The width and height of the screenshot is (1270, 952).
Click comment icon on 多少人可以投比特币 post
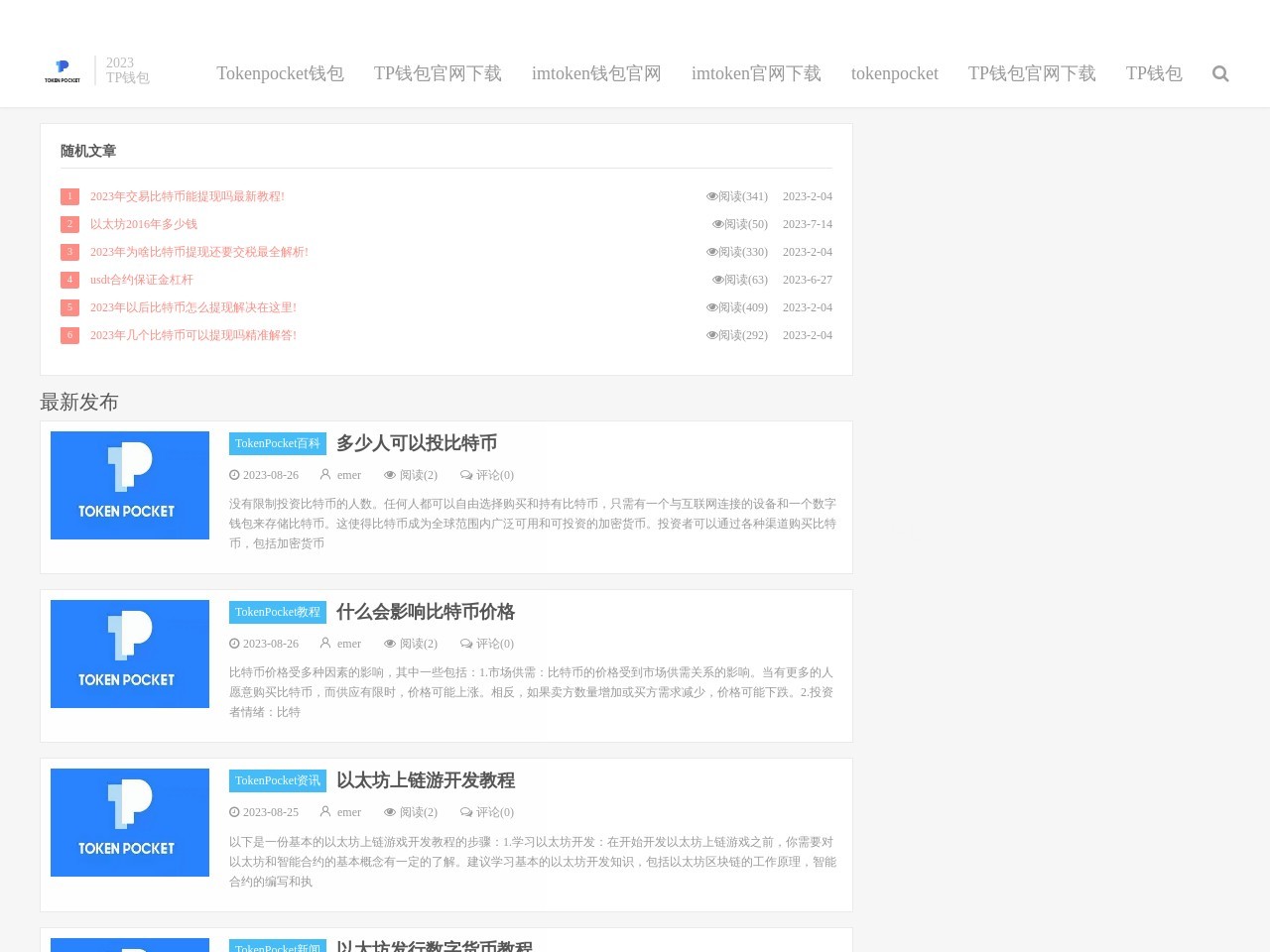[466, 475]
